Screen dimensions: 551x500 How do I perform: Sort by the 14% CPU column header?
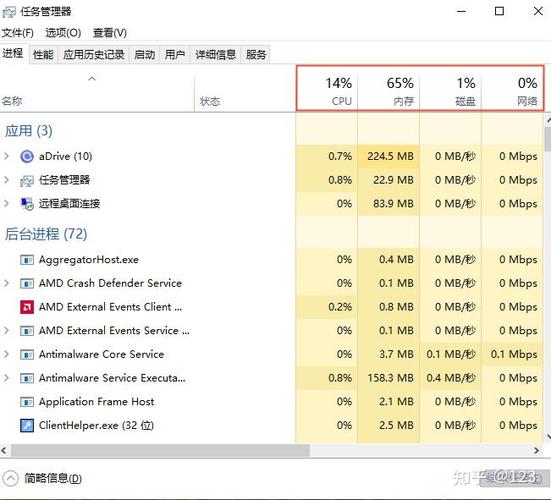click(x=327, y=90)
